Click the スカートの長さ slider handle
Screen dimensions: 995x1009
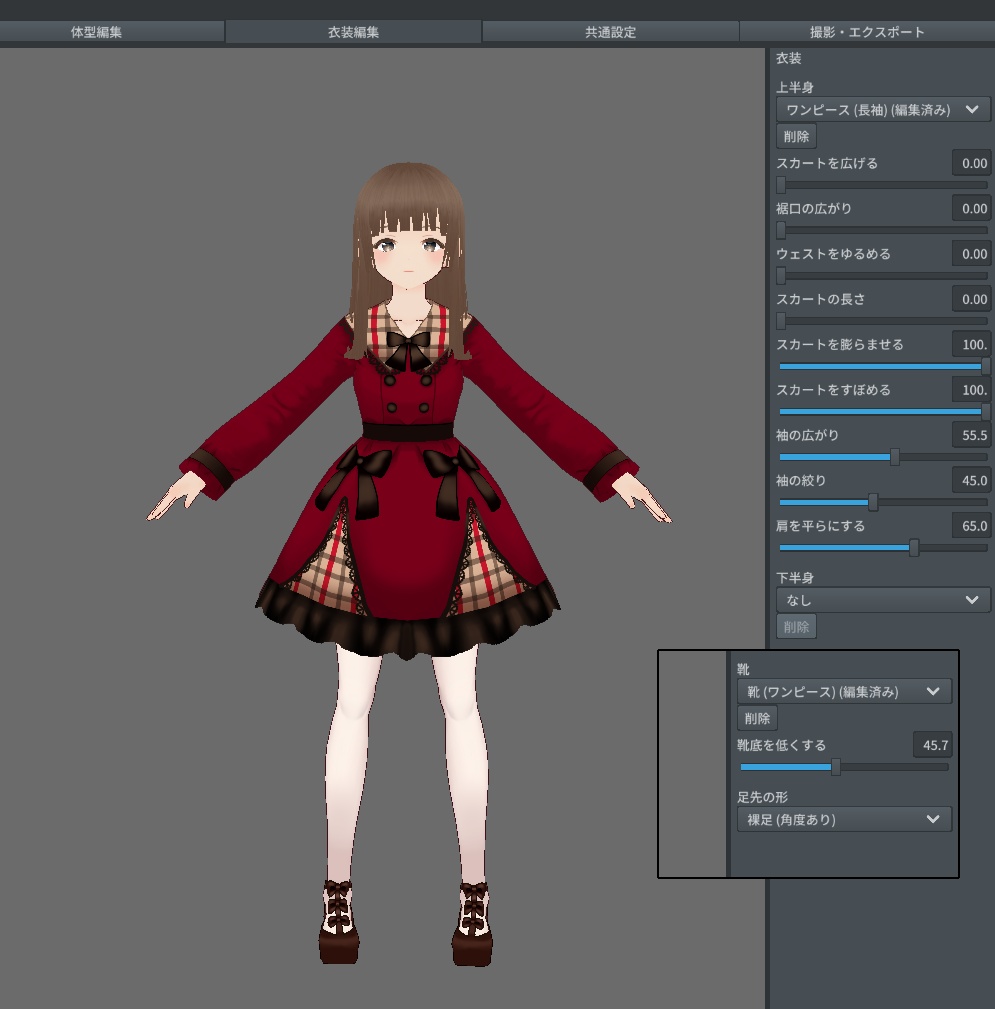[781, 320]
